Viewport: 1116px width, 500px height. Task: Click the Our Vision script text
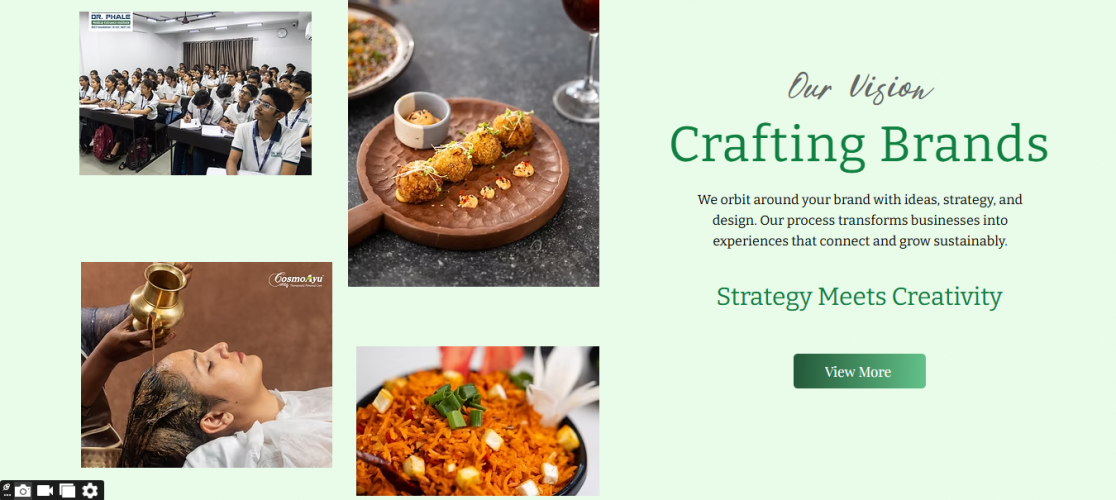coord(860,87)
